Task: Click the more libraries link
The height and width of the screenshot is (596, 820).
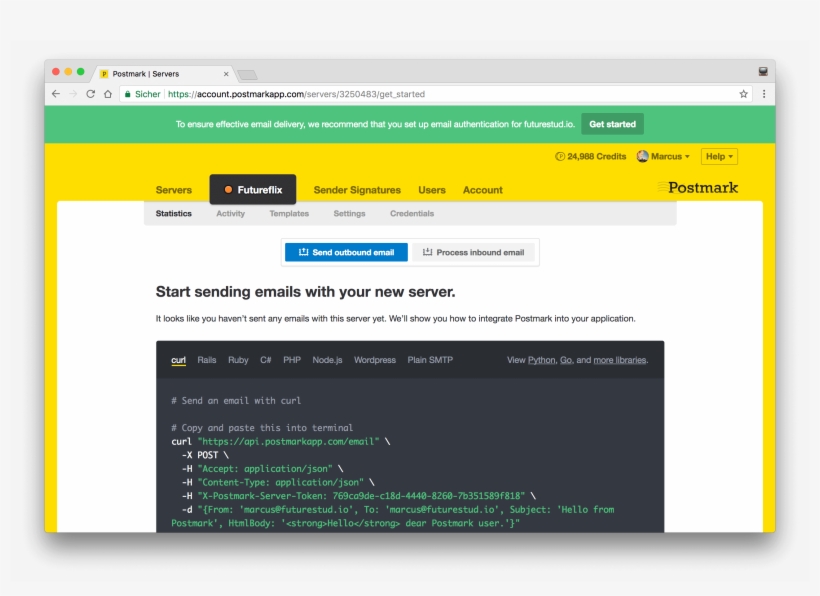Action: coord(618,360)
